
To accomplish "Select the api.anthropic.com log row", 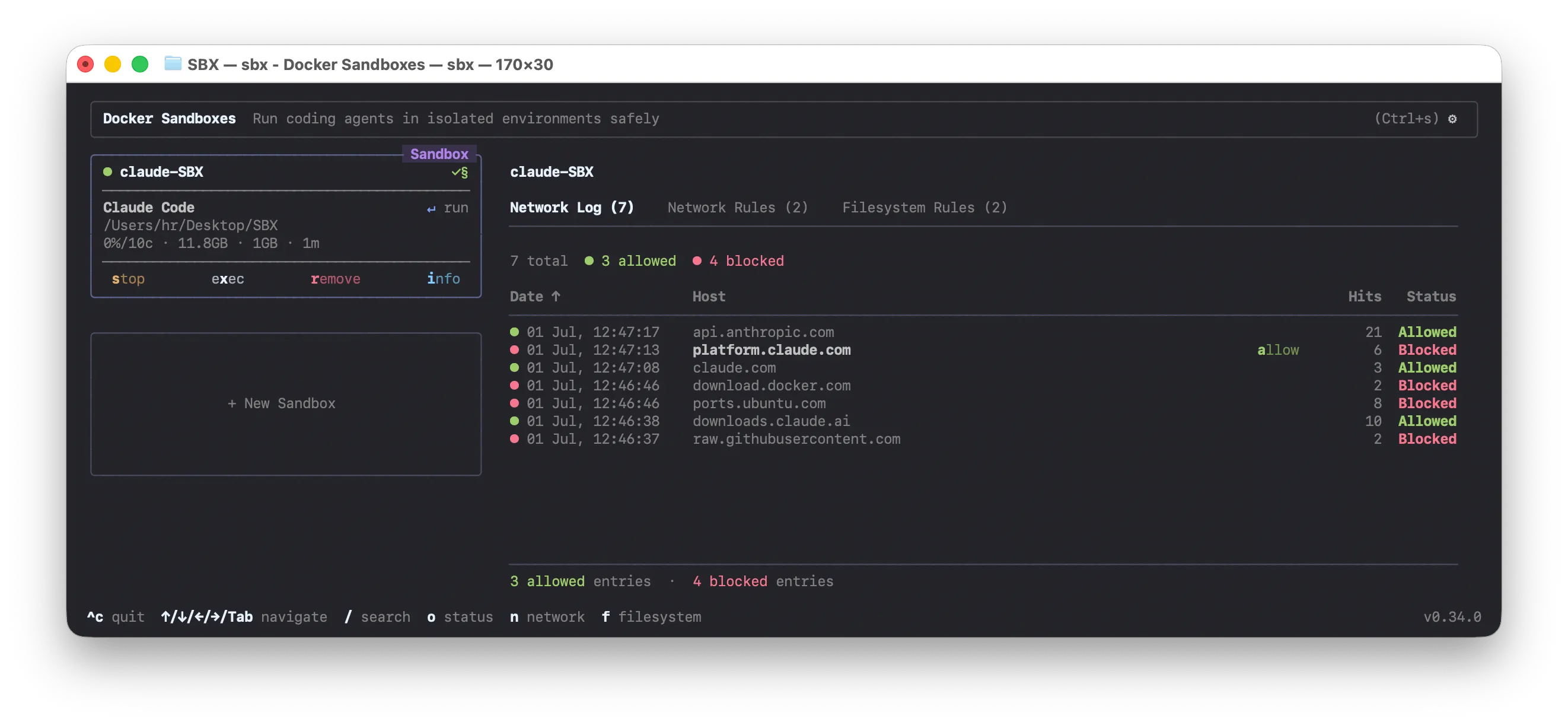I will click(983, 332).
